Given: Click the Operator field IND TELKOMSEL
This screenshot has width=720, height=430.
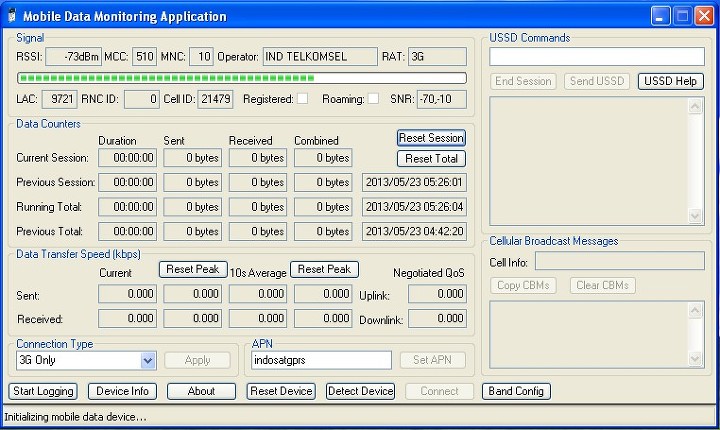Looking at the screenshot, I should (x=320, y=57).
